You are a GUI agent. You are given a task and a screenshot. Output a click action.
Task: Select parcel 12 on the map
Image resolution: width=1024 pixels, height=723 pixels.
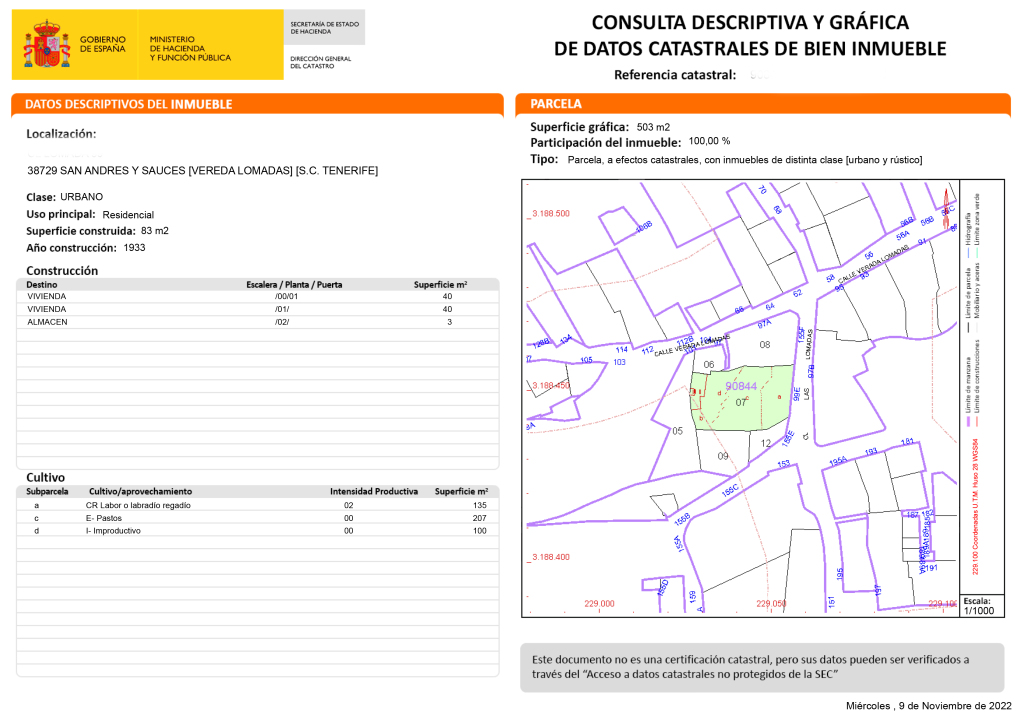point(765,443)
